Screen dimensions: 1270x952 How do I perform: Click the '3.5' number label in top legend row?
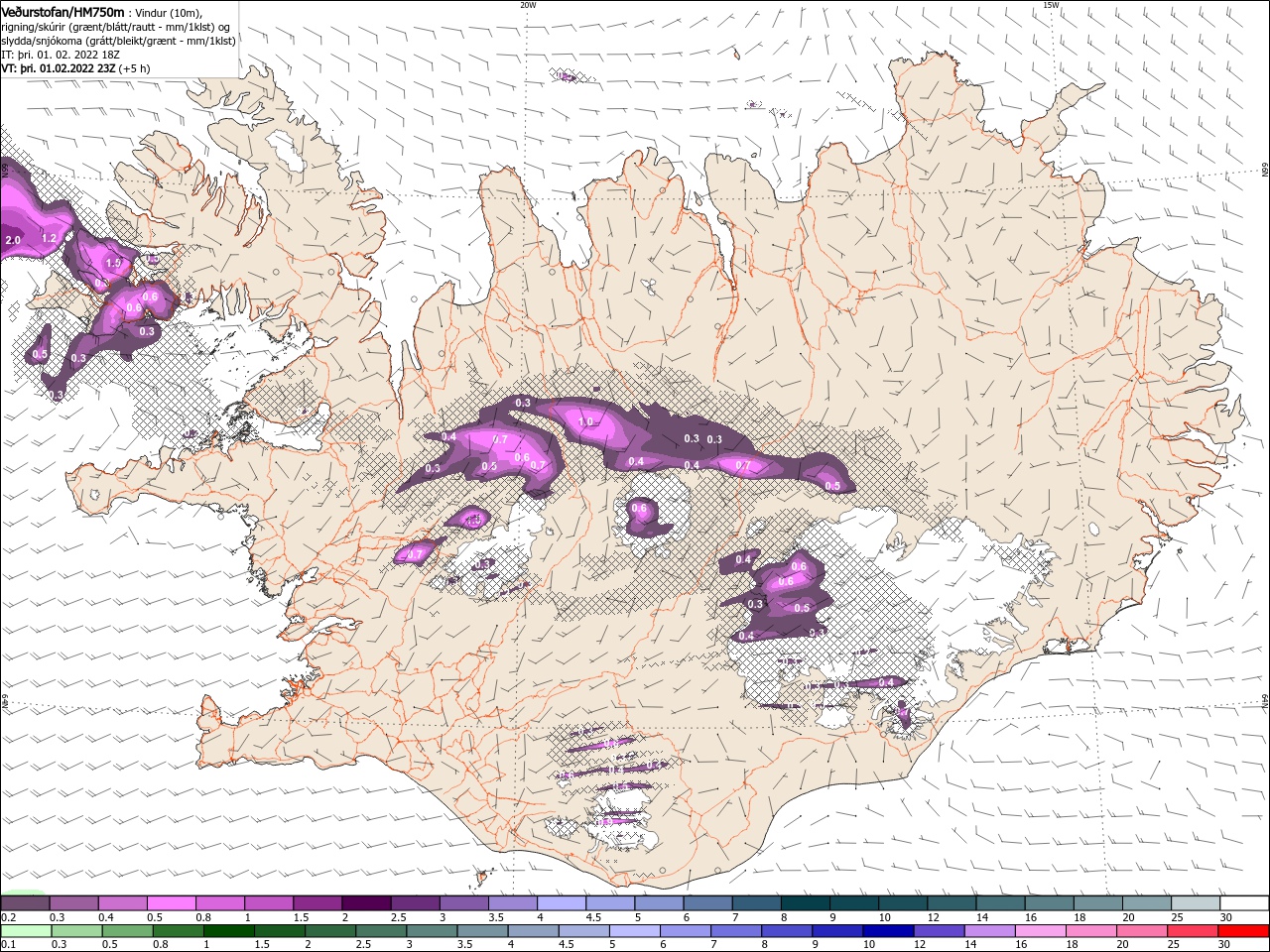coord(495,918)
